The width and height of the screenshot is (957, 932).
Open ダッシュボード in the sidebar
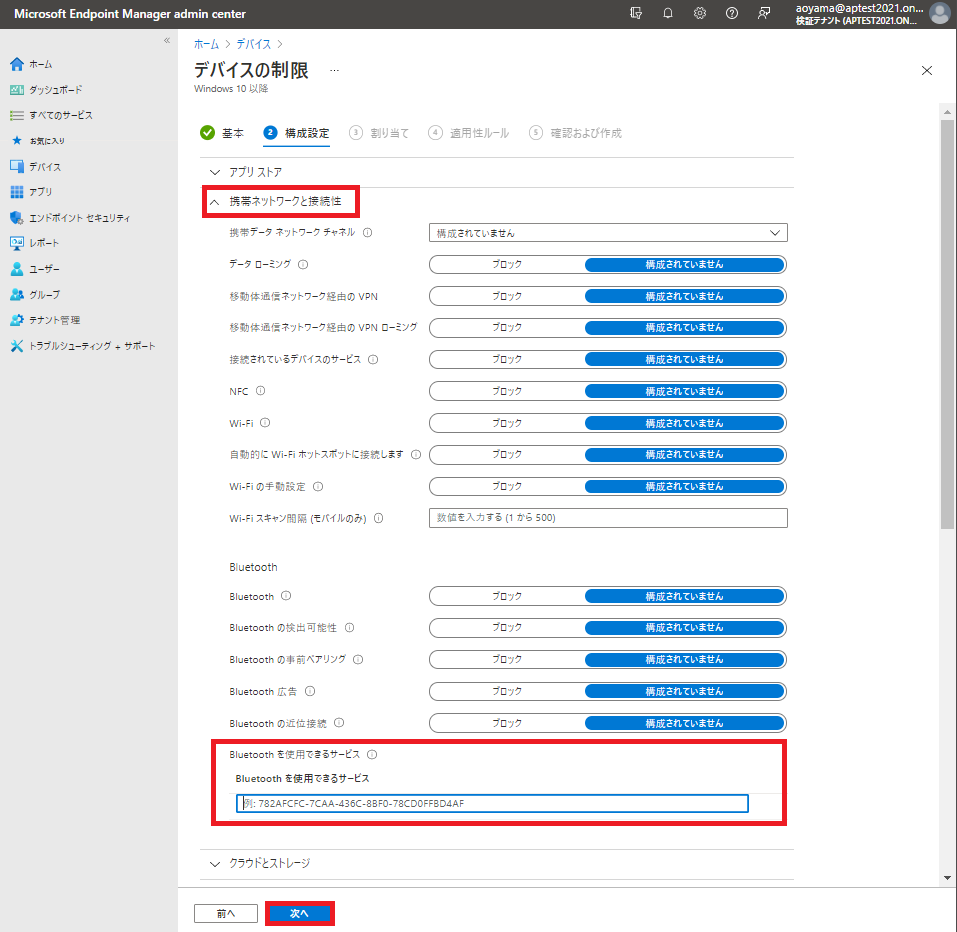click(x=46, y=90)
